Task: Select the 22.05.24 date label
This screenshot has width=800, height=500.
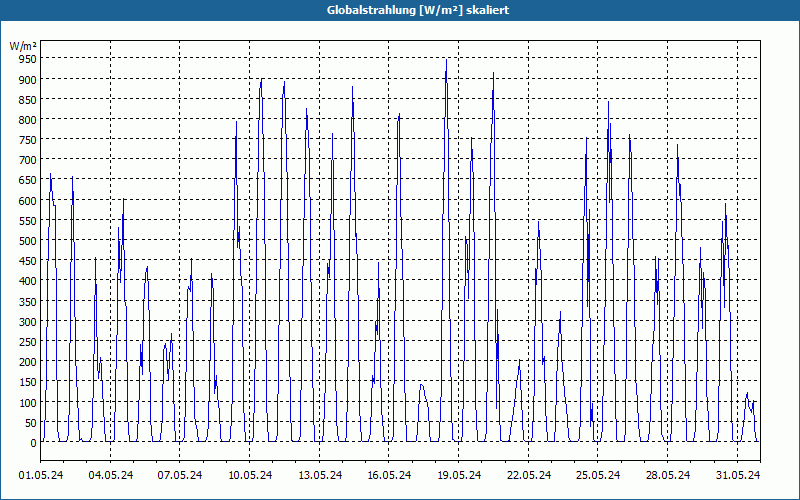Action: (x=529, y=475)
